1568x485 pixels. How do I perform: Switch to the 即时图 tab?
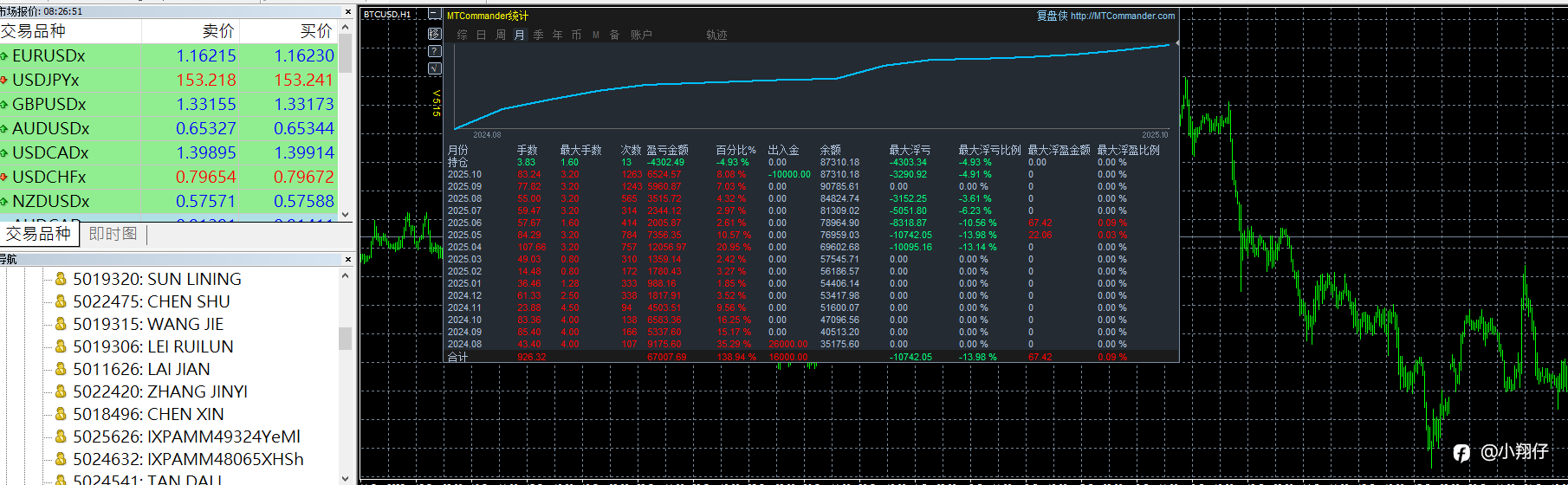click(x=113, y=234)
